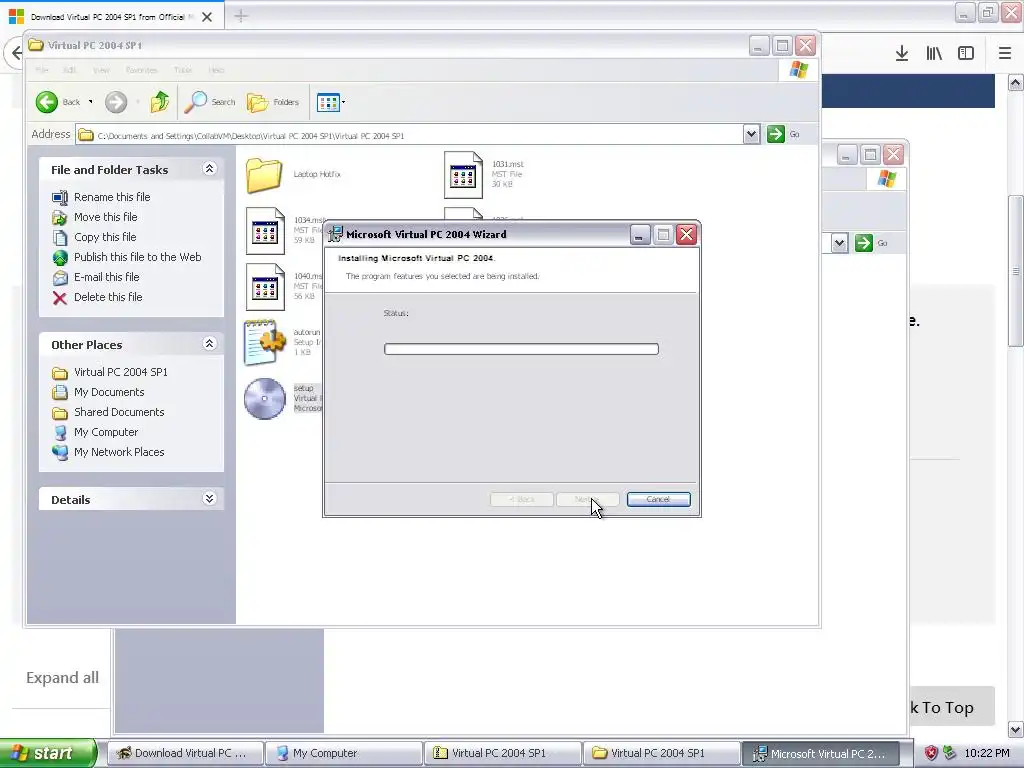1024x768 pixels.
Task: Open the Favorites menu in Explorer
Action: click(x=141, y=70)
